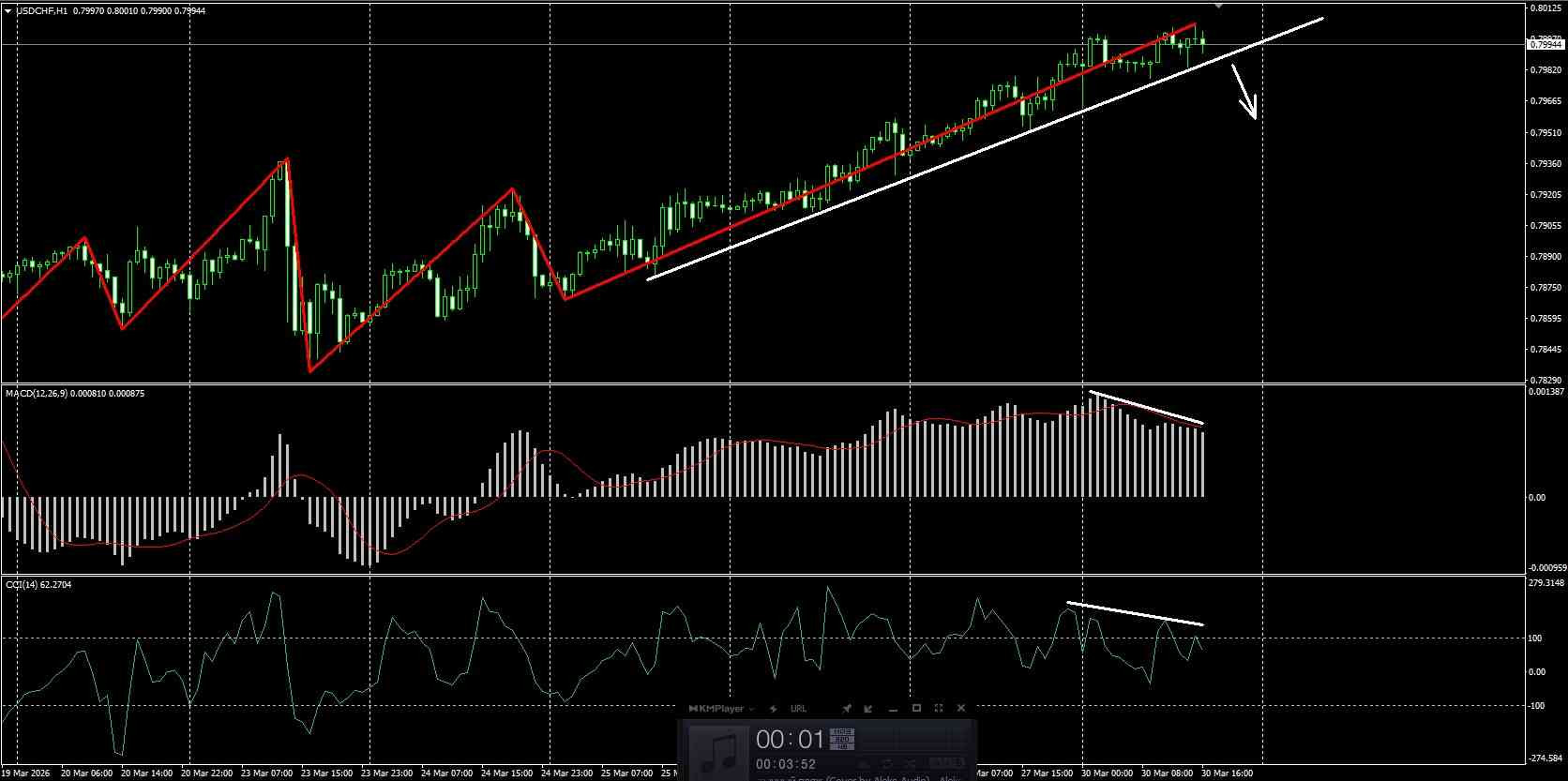
Task: Click the CCI(14) 62.2704 indicator label
Action: coord(38,585)
